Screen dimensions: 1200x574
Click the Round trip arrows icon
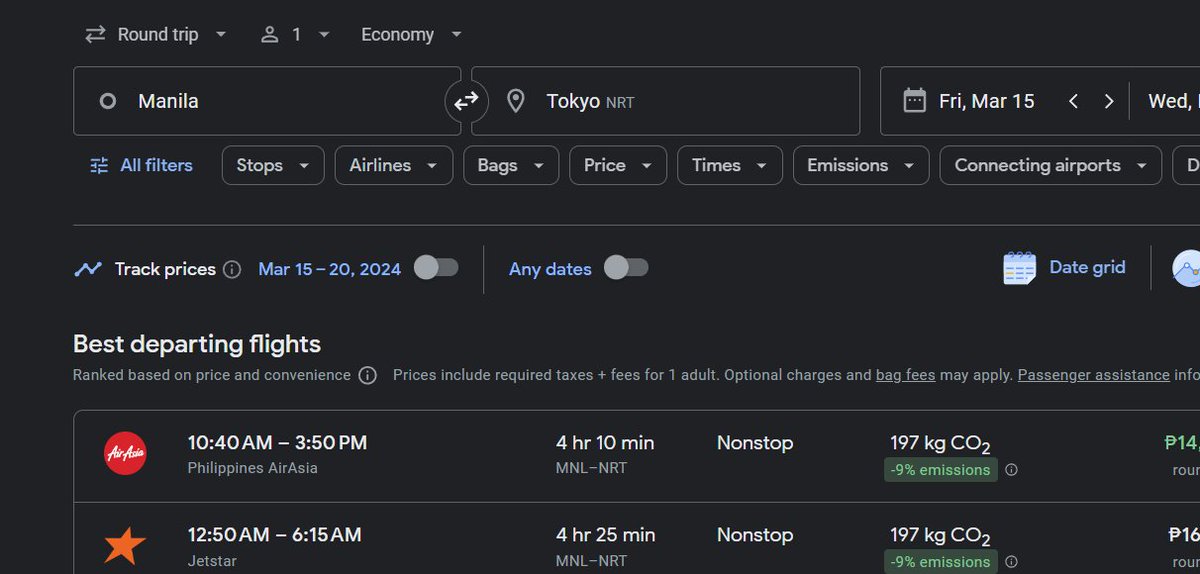point(95,34)
